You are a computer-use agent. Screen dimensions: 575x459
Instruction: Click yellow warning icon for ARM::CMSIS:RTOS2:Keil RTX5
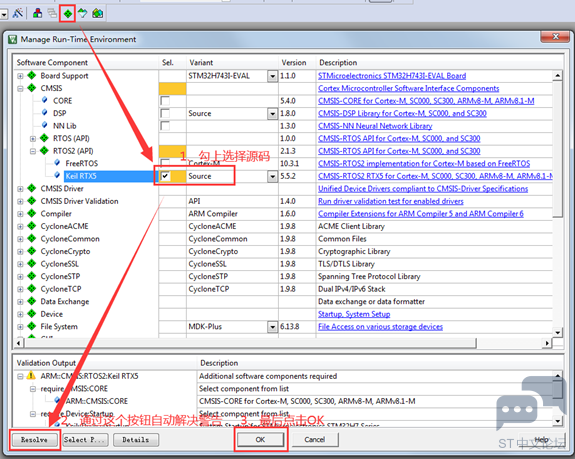(x=32, y=376)
